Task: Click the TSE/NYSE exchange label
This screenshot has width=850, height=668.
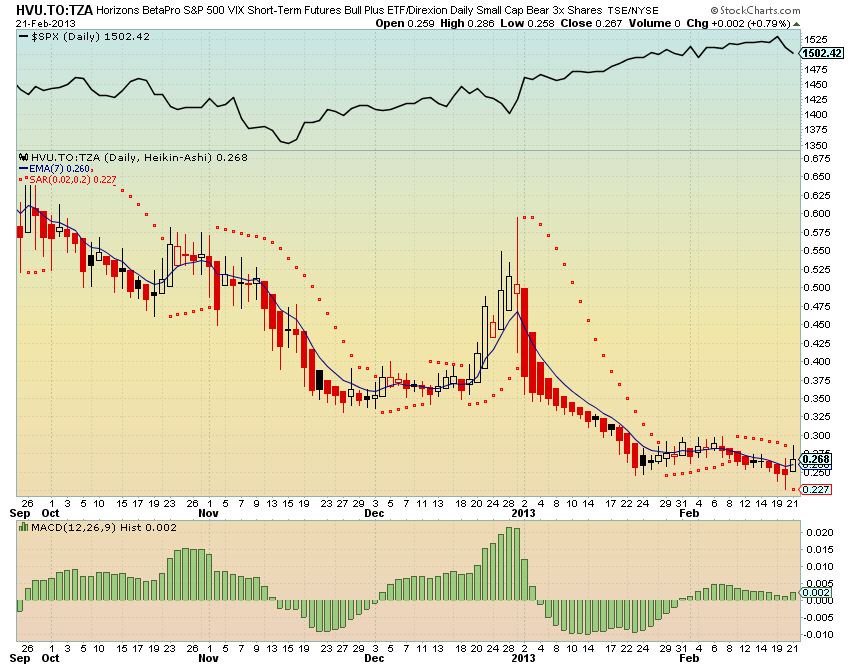Action: point(633,10)
